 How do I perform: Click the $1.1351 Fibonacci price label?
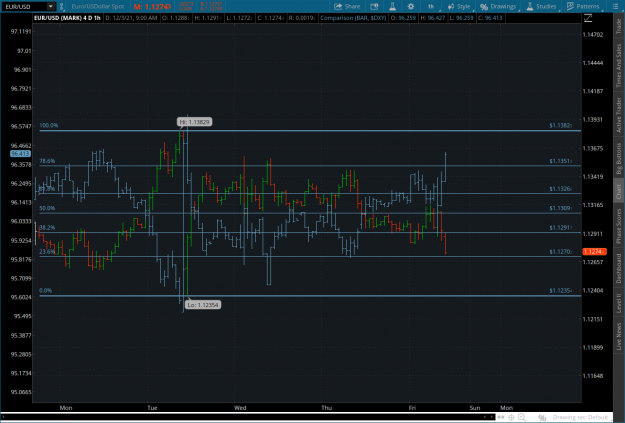click(x=560, y=161)
